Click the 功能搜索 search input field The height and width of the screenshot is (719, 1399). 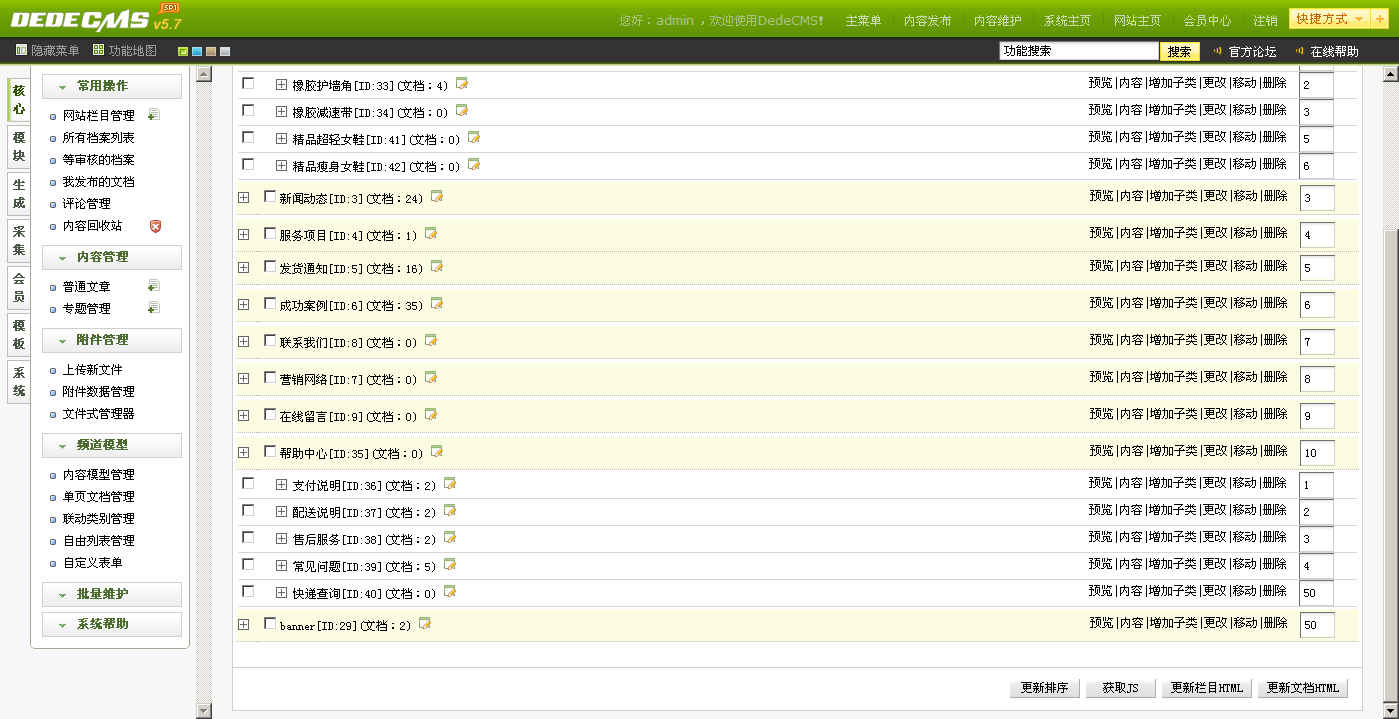[1078, 51]
